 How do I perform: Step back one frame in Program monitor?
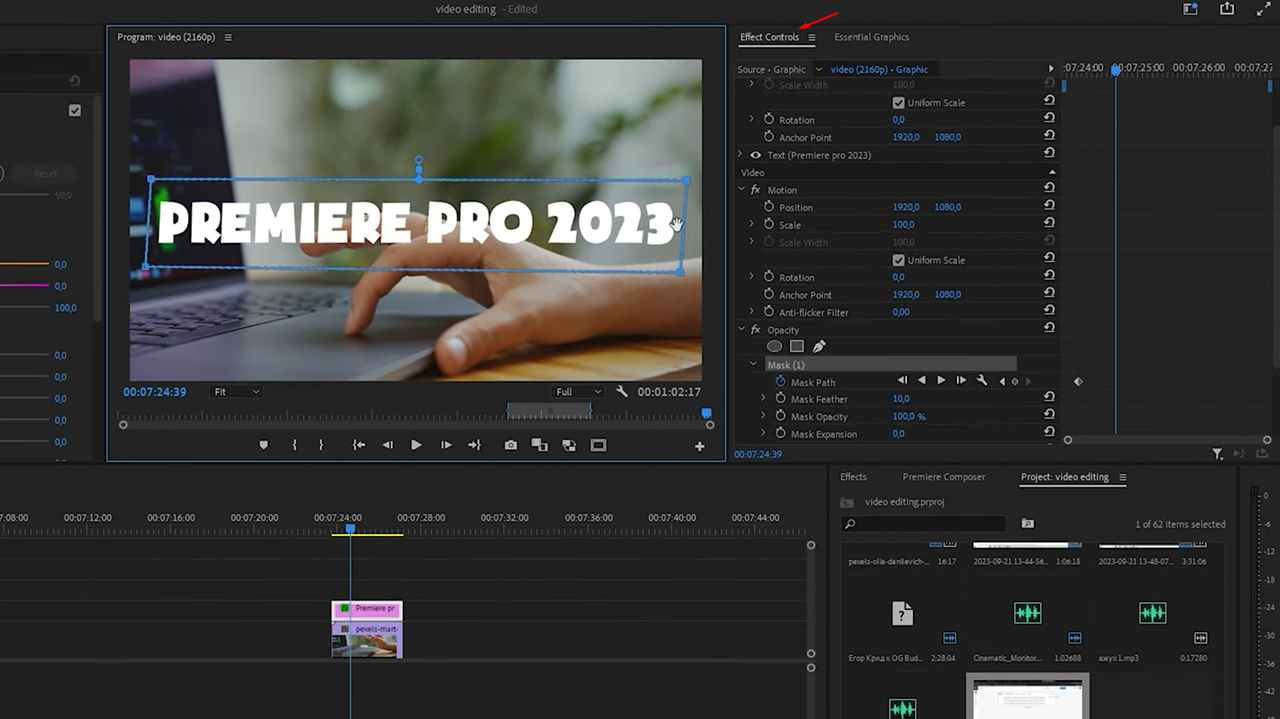tap(388, 445)
